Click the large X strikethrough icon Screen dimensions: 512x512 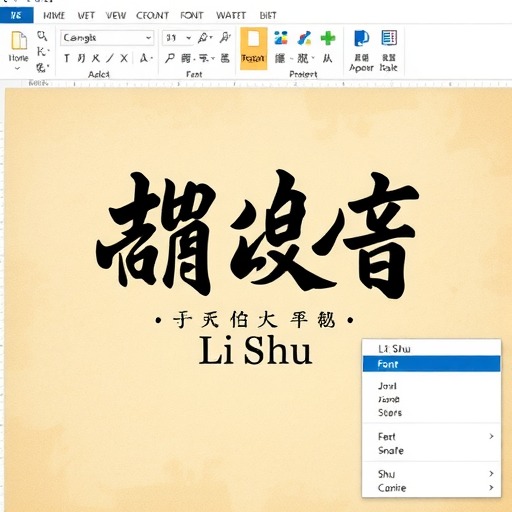coord(124,59)
